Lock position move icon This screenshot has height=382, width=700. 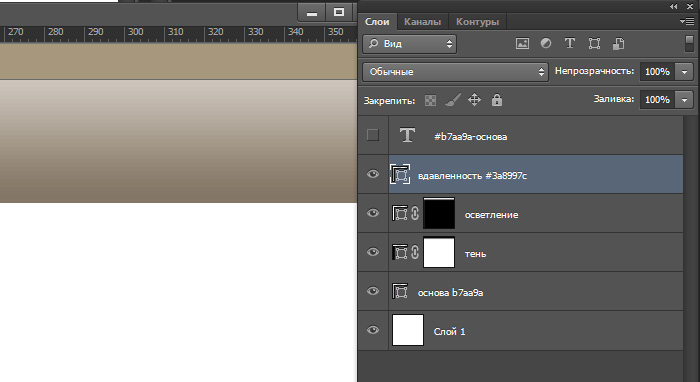point(474,100)
